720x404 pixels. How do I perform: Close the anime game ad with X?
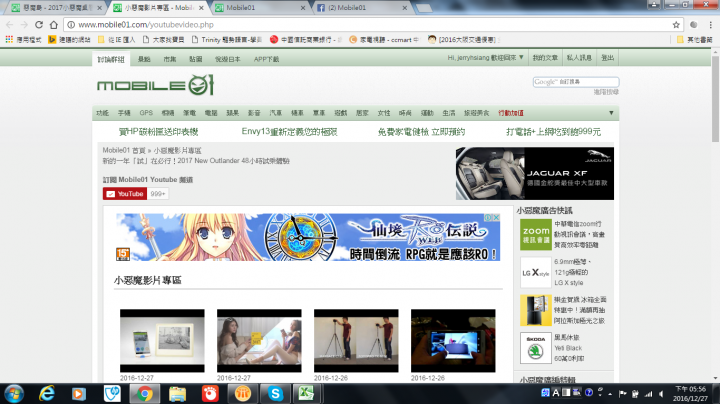point(496,218)
